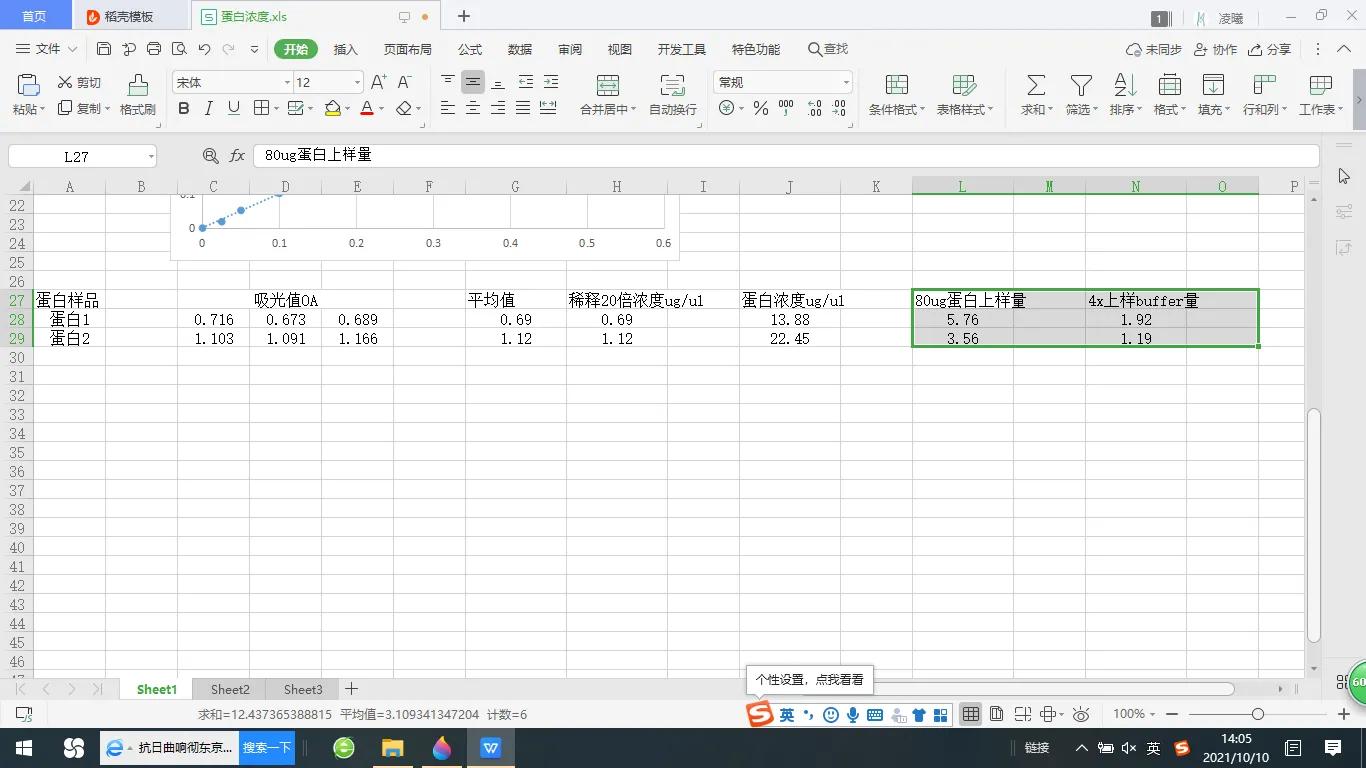Image resolution: width=1366 pixels, height=768 pixels.
Task: Increase the cell indent
Action: click(550, 82)
